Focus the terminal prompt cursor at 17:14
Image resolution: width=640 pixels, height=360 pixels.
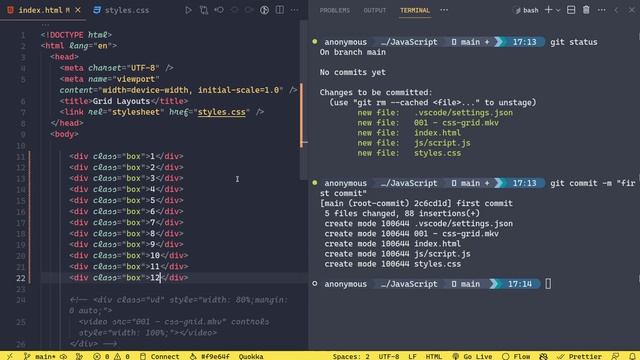[x=548, y=284]
